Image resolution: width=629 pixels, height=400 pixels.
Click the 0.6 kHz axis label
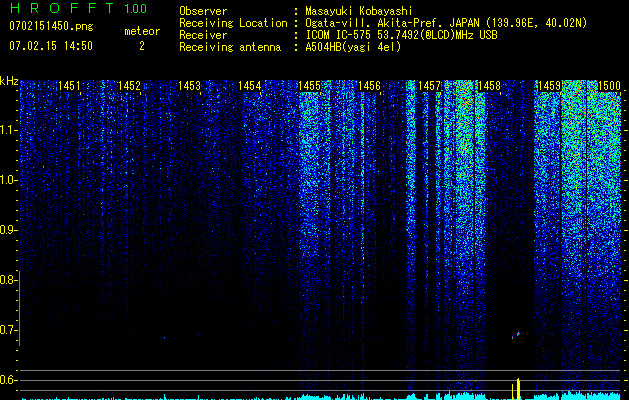(8, 380)
